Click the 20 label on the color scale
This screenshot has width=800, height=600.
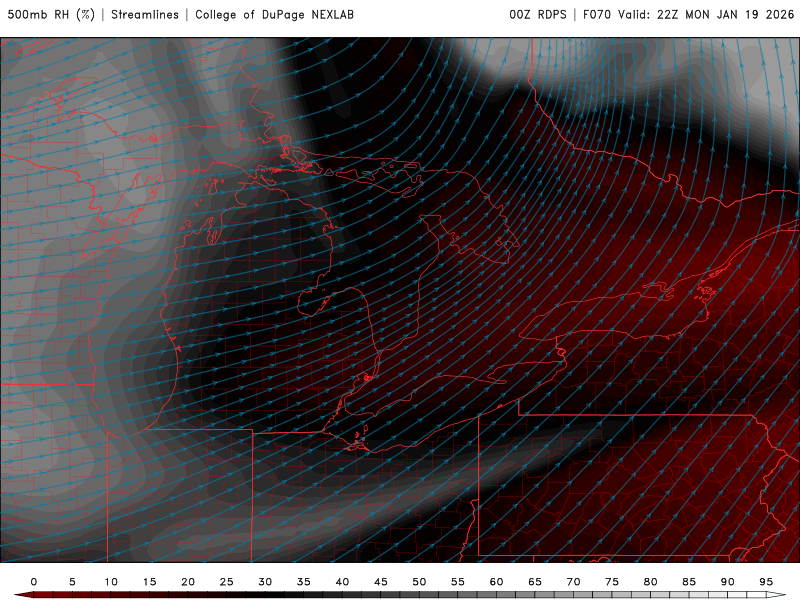[x=188, y=582]
